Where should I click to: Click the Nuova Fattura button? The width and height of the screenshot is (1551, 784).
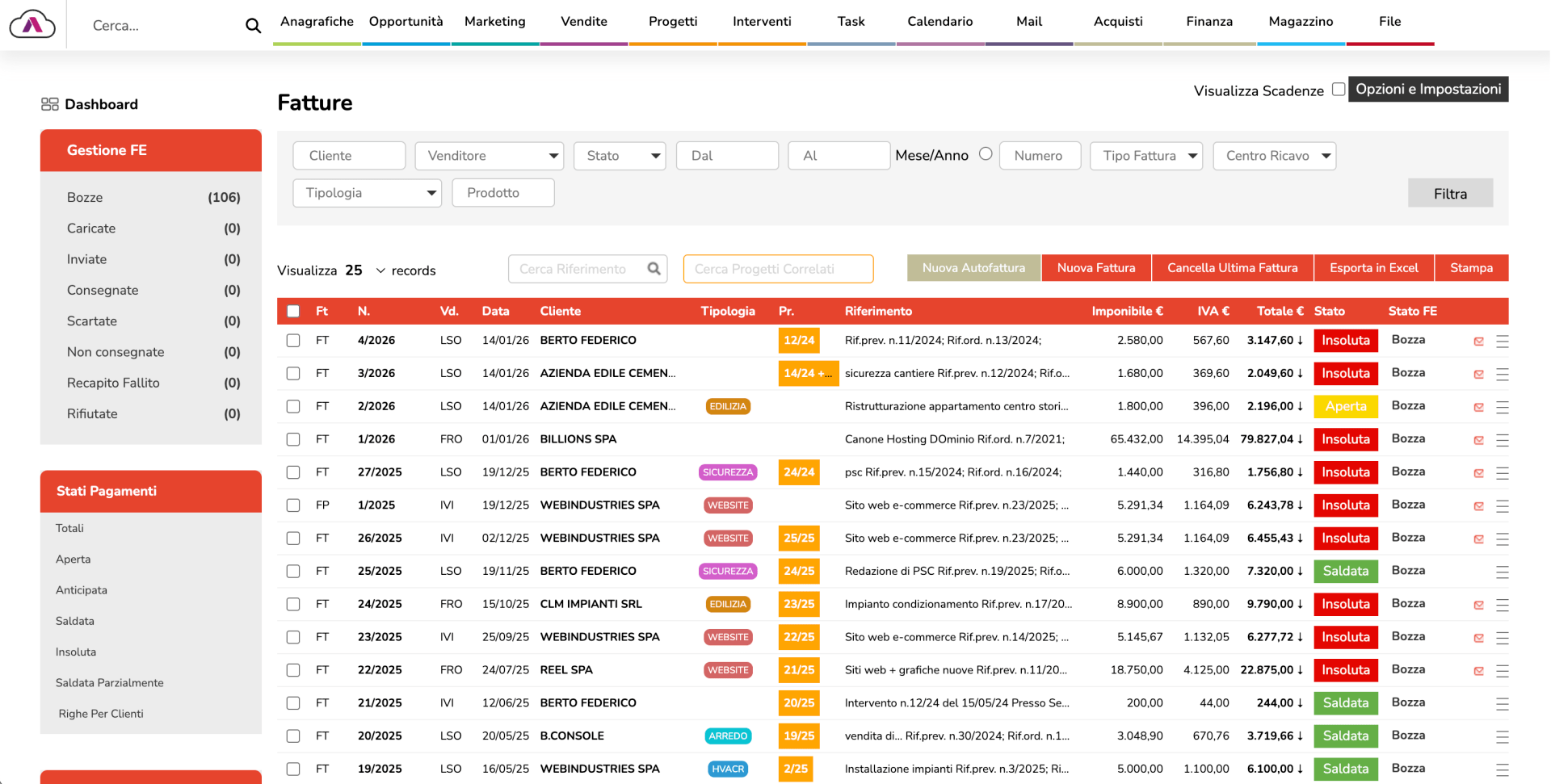coord(1095,268)
